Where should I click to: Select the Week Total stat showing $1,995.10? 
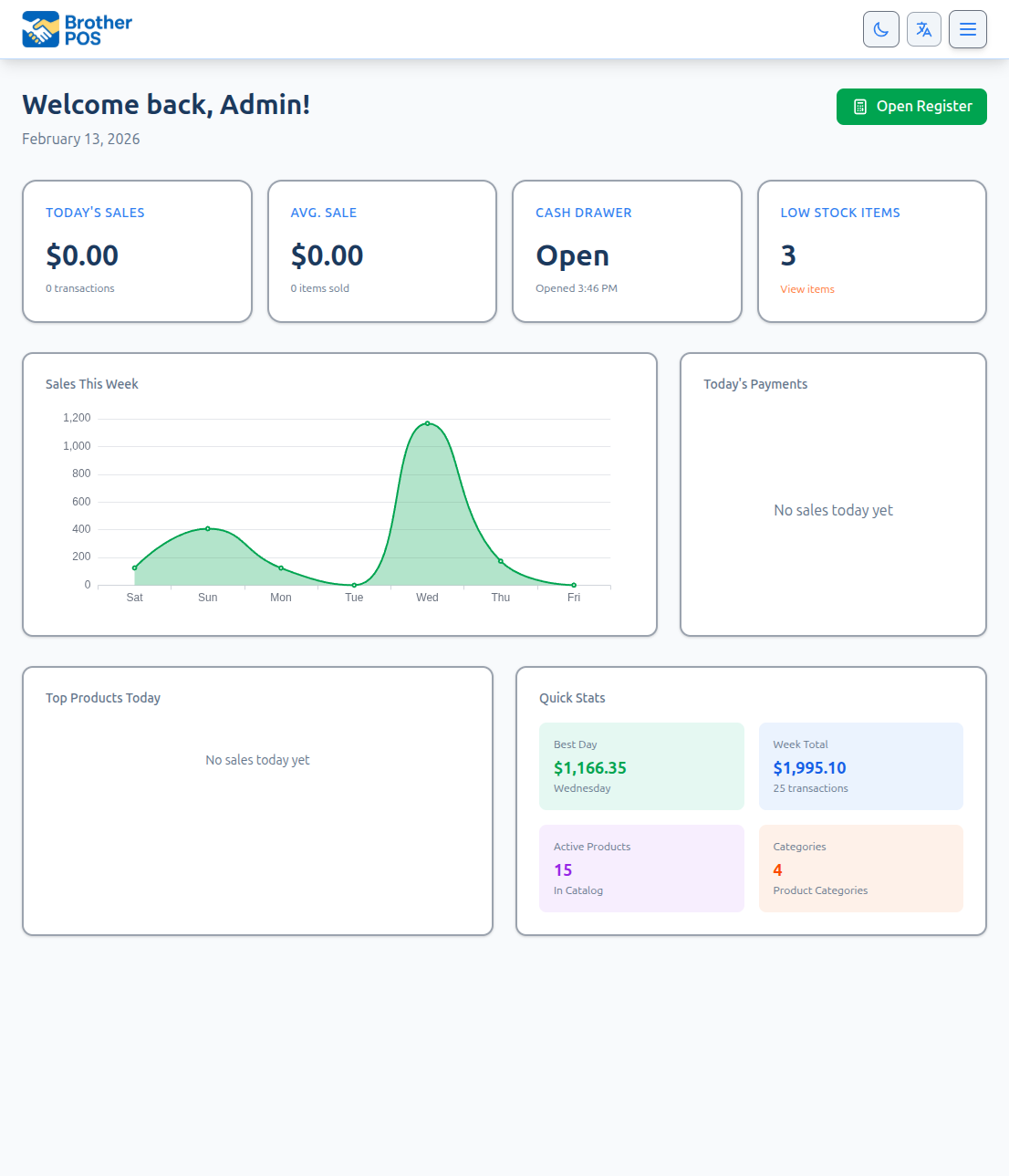(860, 766)
